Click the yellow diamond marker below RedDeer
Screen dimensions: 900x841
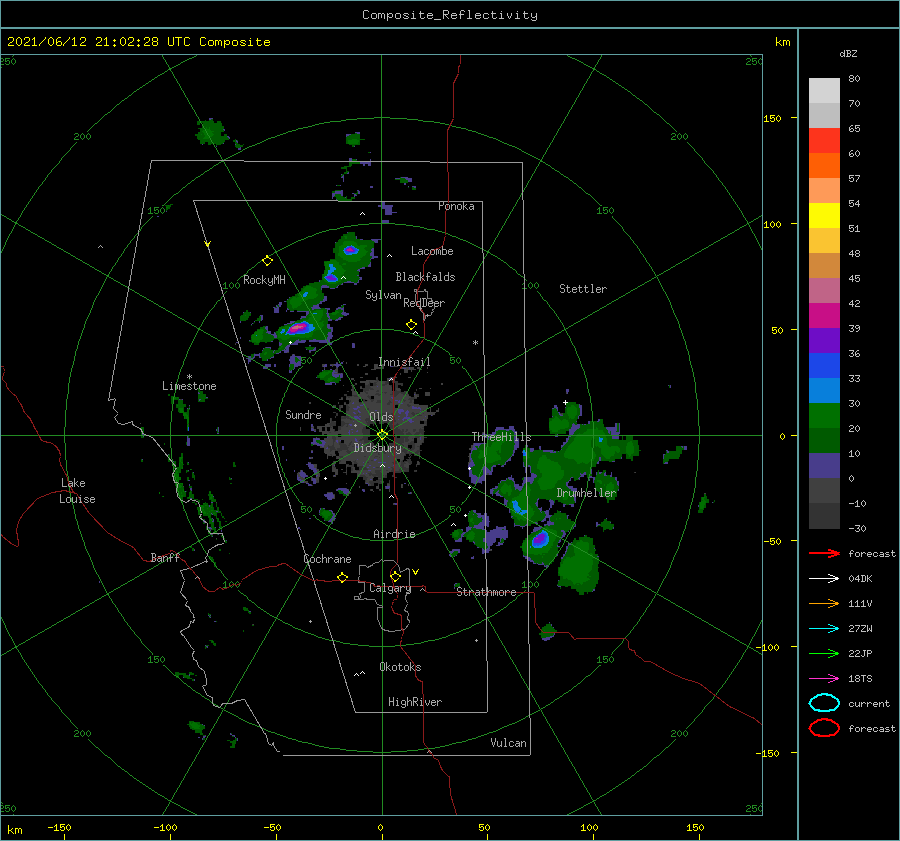411,325
